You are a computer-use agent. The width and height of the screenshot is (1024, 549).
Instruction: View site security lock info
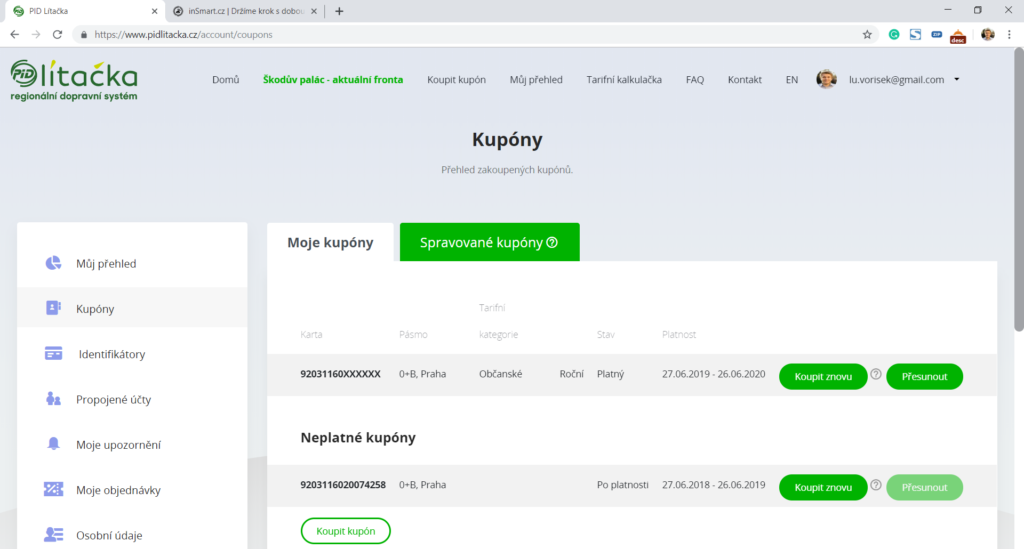point(84,35)
